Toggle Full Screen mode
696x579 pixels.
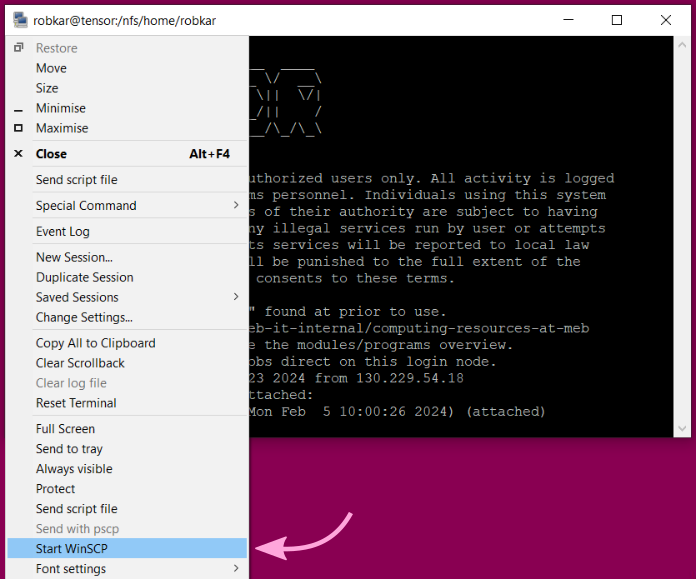[65, 429]
